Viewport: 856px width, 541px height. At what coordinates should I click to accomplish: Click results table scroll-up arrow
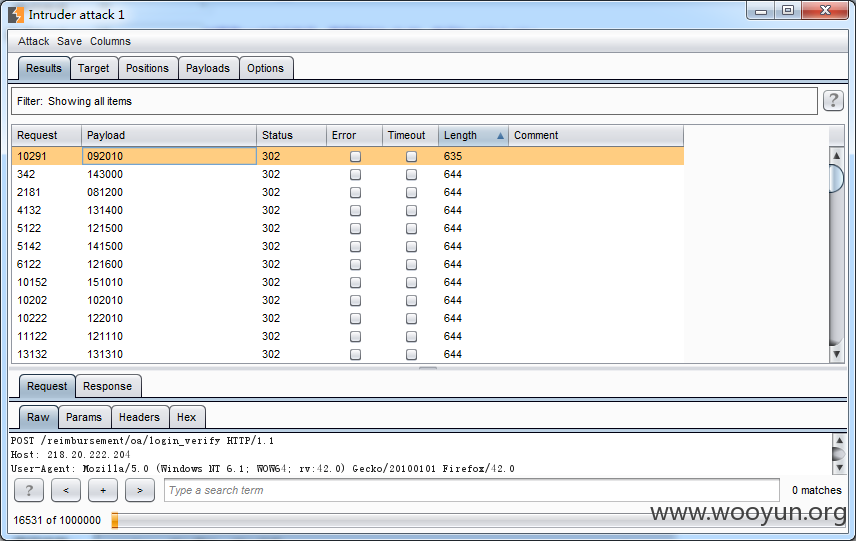[x=836, y=156]
